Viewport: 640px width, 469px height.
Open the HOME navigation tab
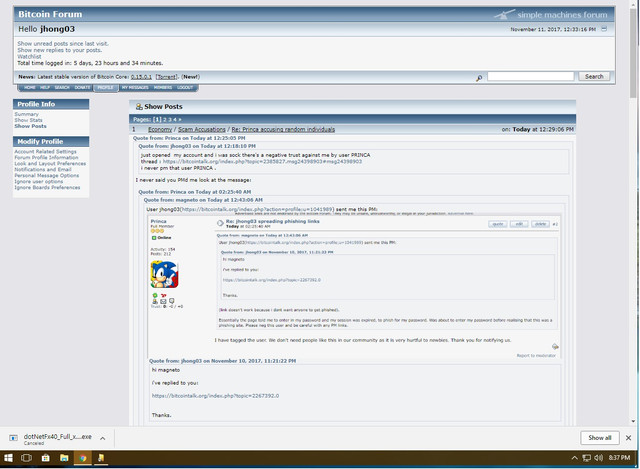click(29, 88)
